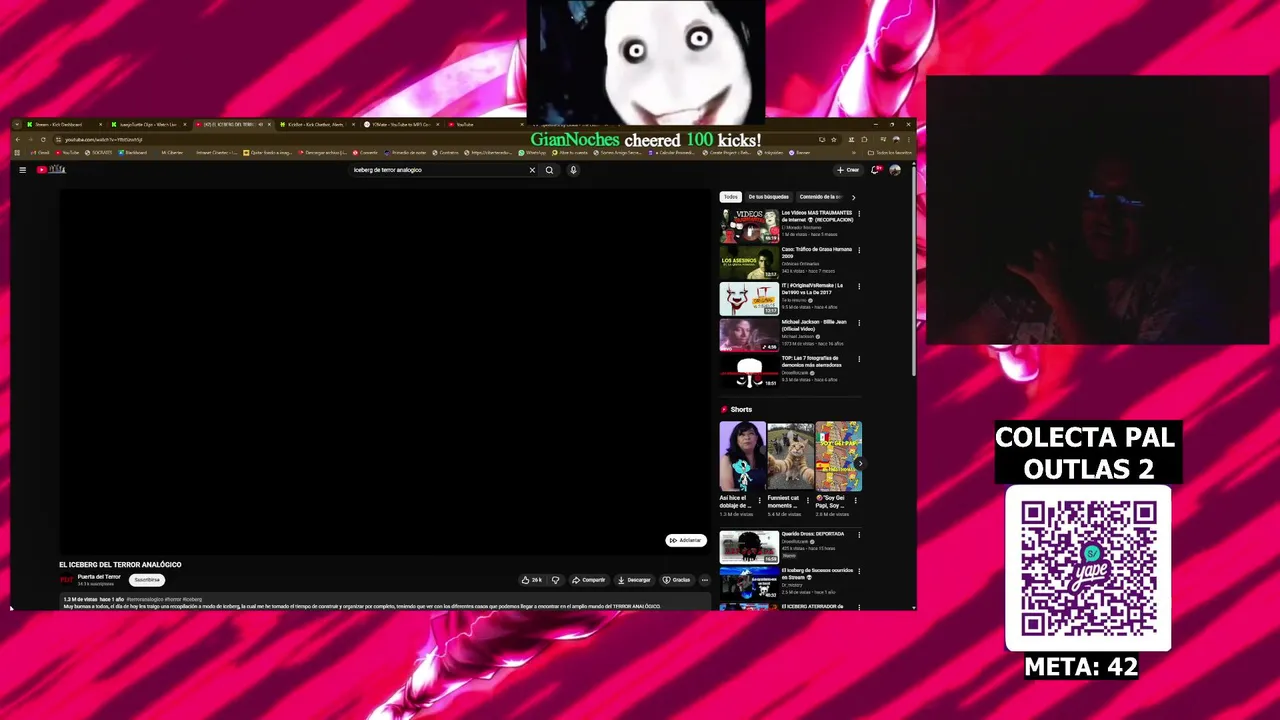Open the account avatar menu
Image resolution: width=1280 pixels, height=720 pixels.
895,170
